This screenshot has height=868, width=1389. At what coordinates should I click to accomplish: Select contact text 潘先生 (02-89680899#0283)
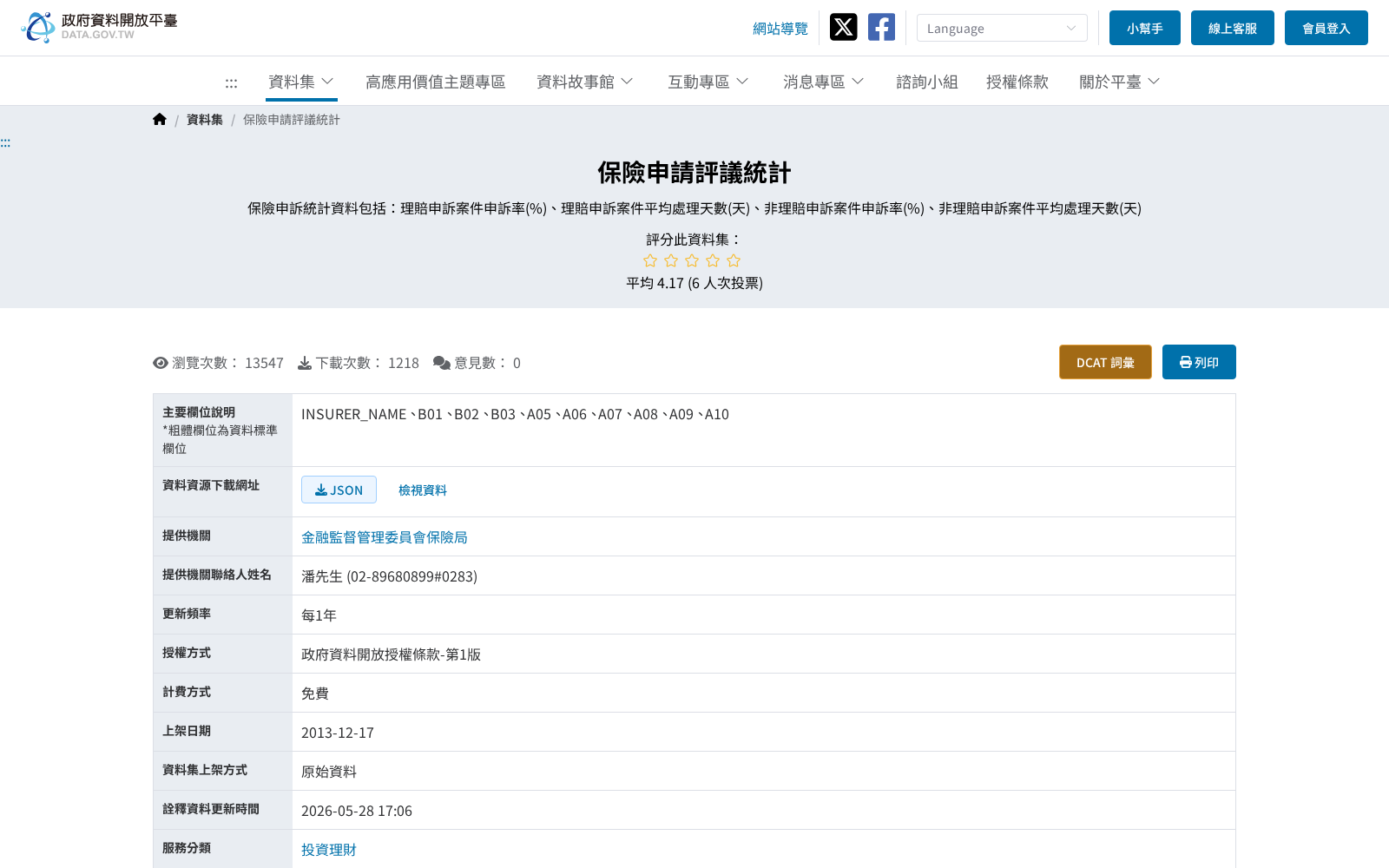pos(389,576)
